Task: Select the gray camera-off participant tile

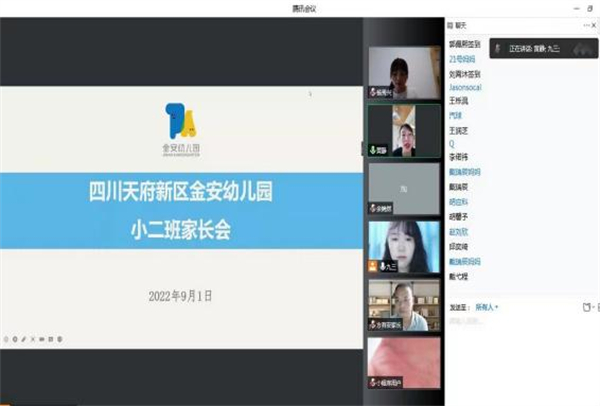Action: [x=403, y=188]
